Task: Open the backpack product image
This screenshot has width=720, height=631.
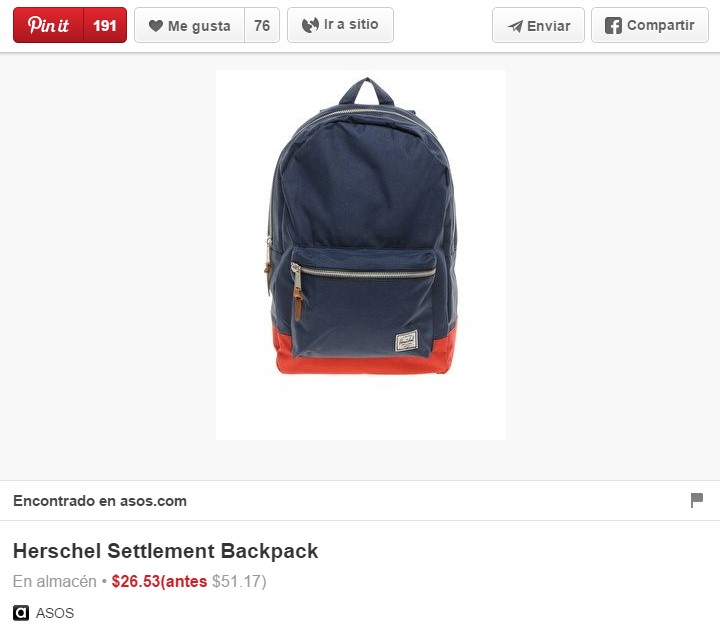Action: [361, 255]
